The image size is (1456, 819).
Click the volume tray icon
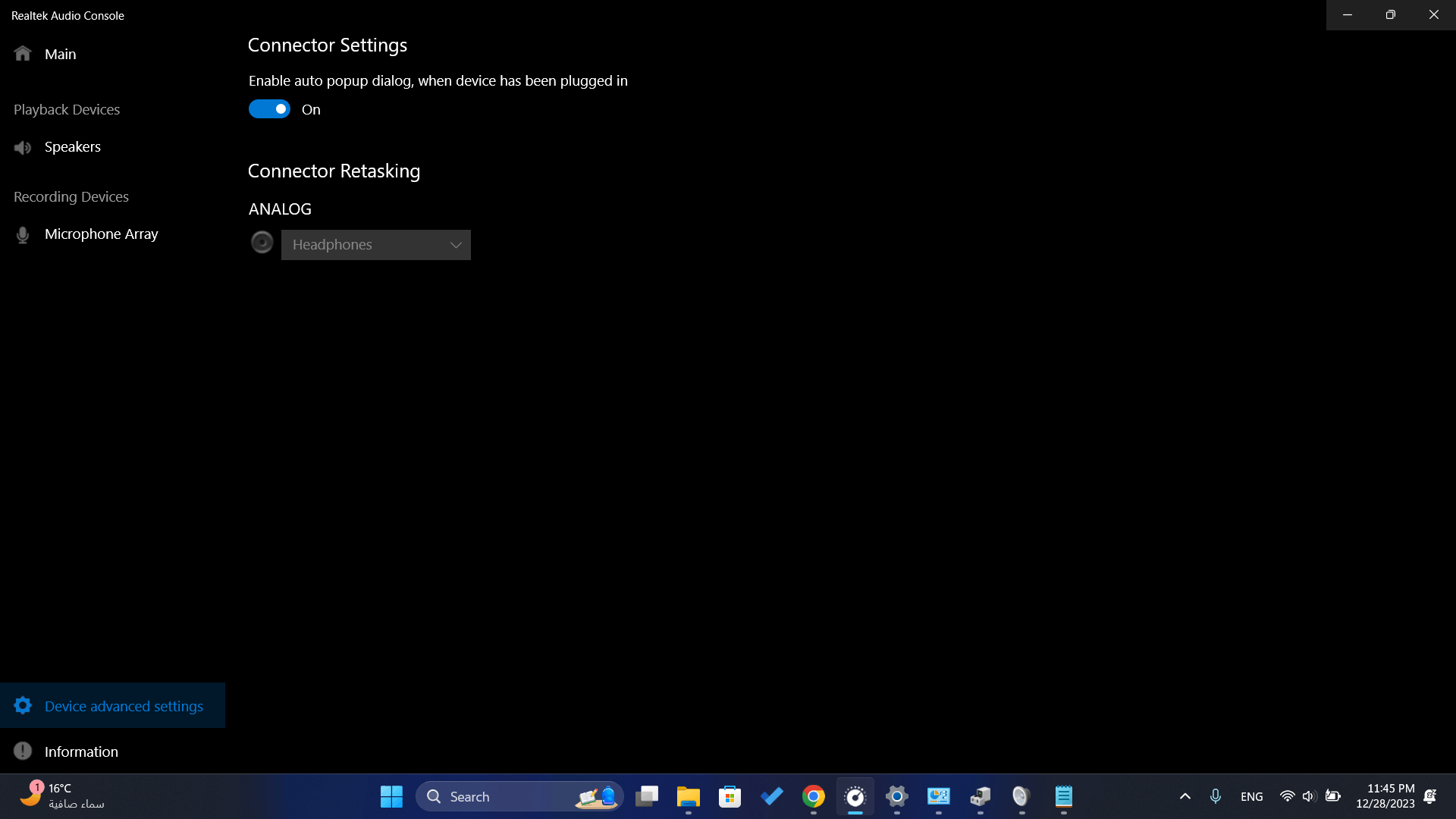click(1309, 797)
